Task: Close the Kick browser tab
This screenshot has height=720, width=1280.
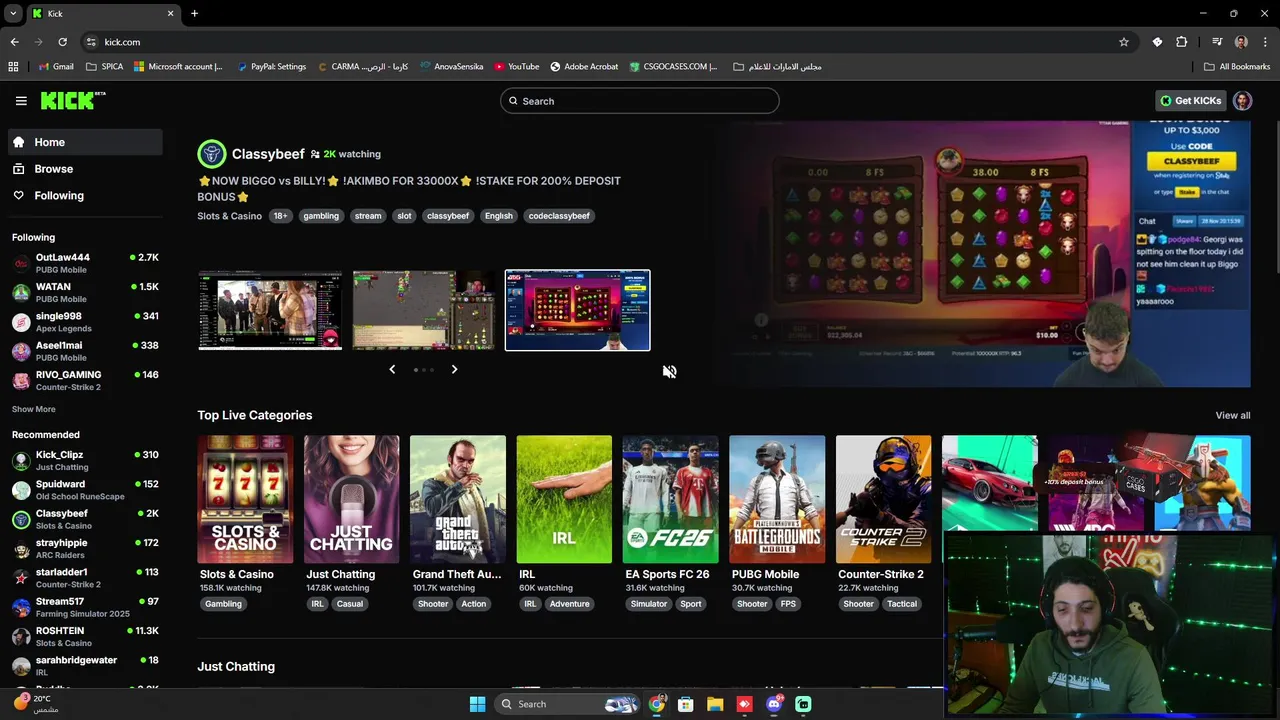Action: point(170,14)
